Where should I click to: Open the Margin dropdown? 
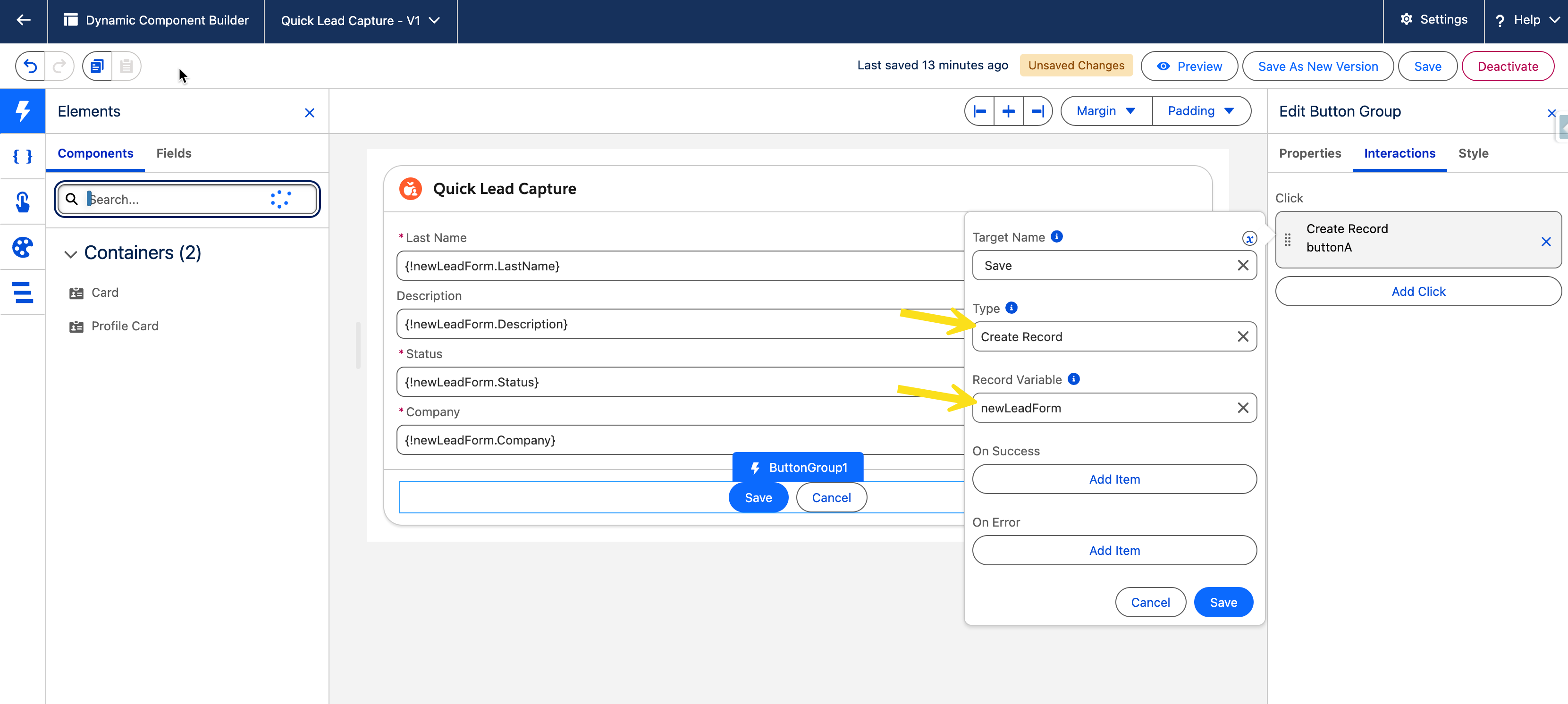[1106, 111]
